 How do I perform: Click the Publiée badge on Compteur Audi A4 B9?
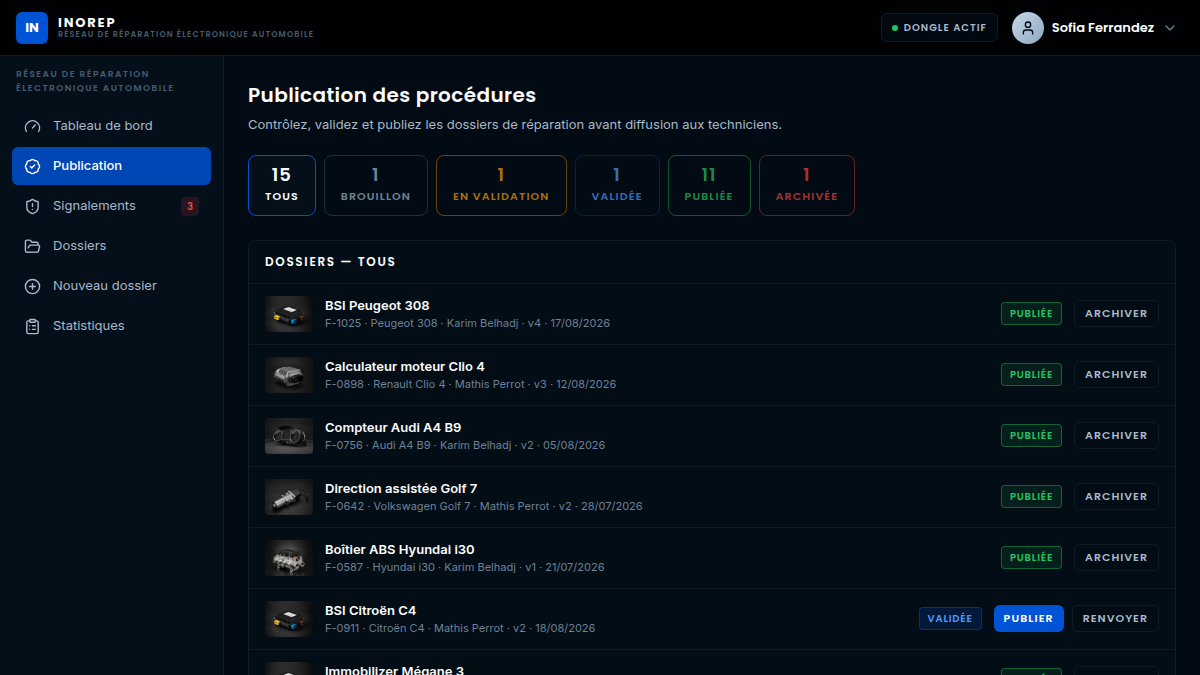click(x=1031, y=436)
